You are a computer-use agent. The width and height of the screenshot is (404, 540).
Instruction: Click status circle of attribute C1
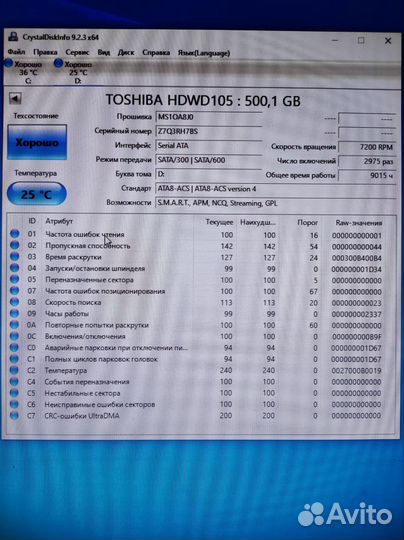point(14,359)
